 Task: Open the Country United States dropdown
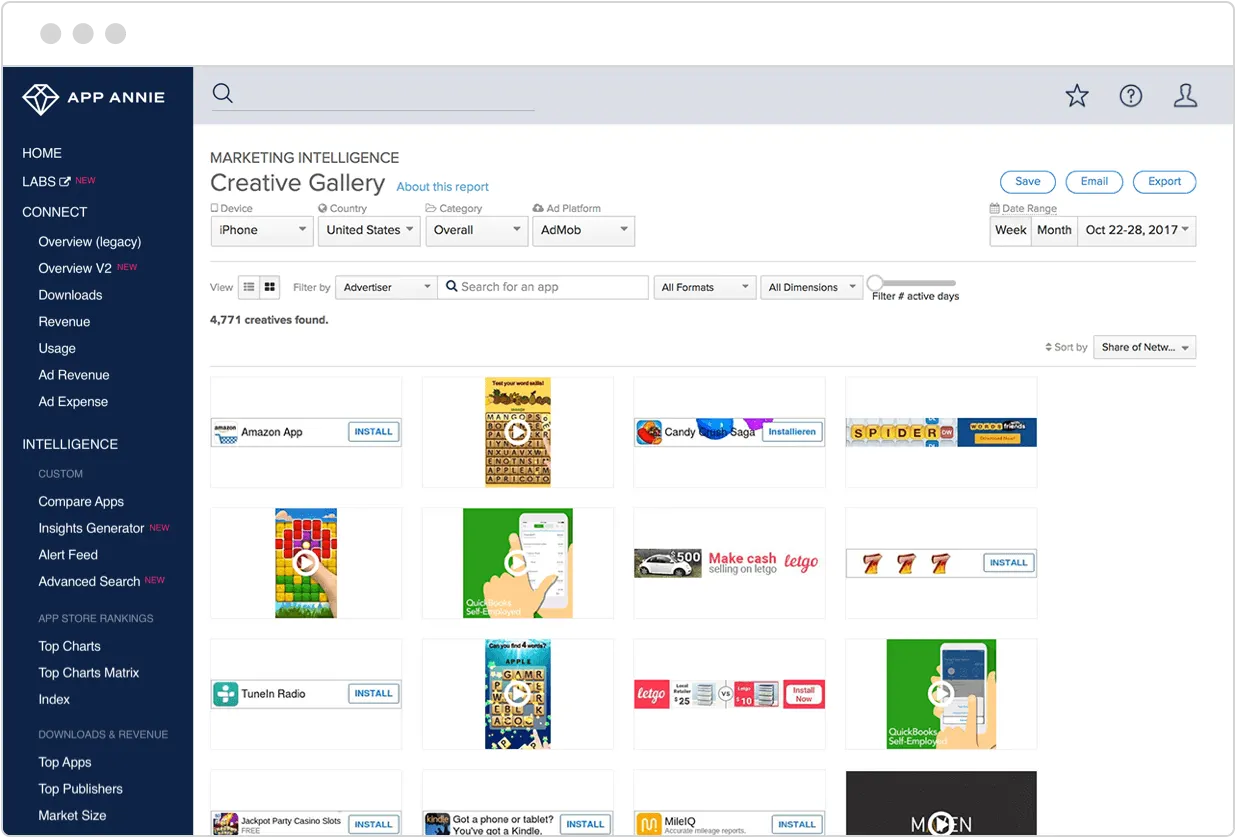[369, 231]
